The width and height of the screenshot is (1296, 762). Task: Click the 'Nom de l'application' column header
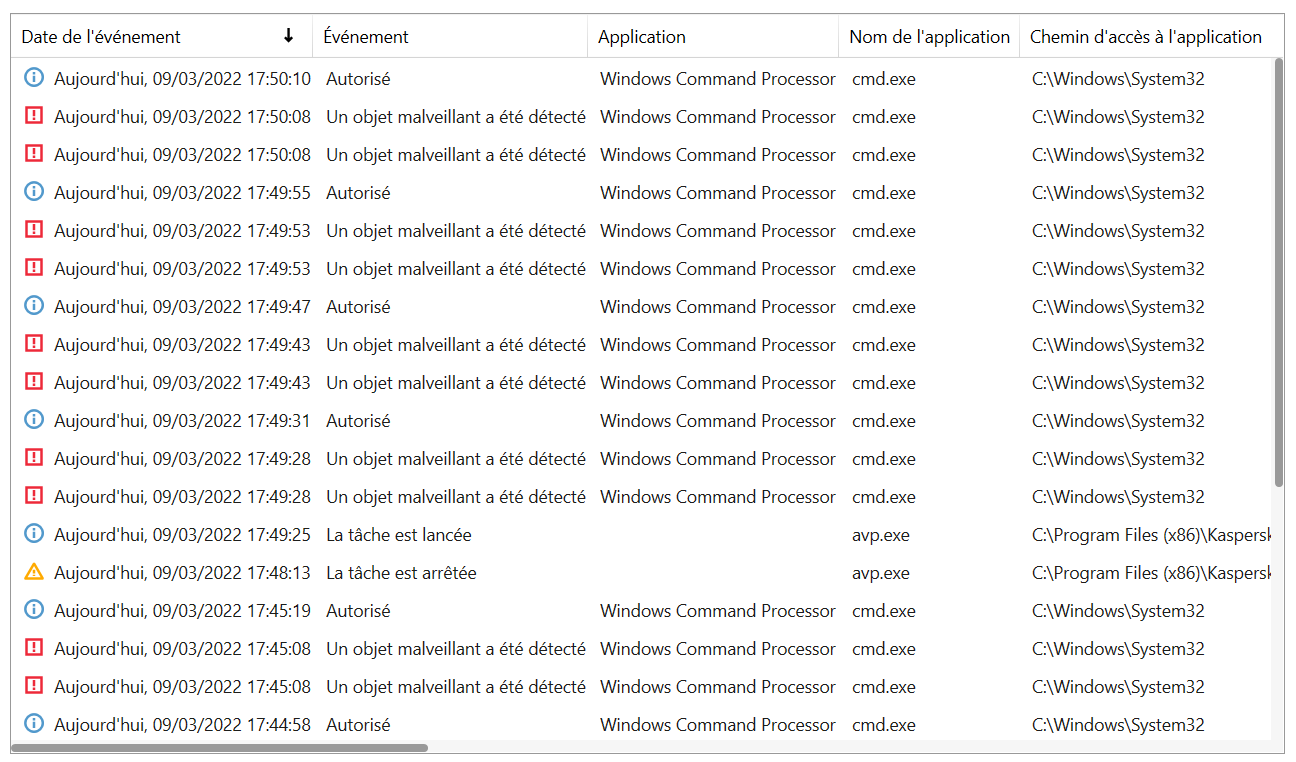929,37
